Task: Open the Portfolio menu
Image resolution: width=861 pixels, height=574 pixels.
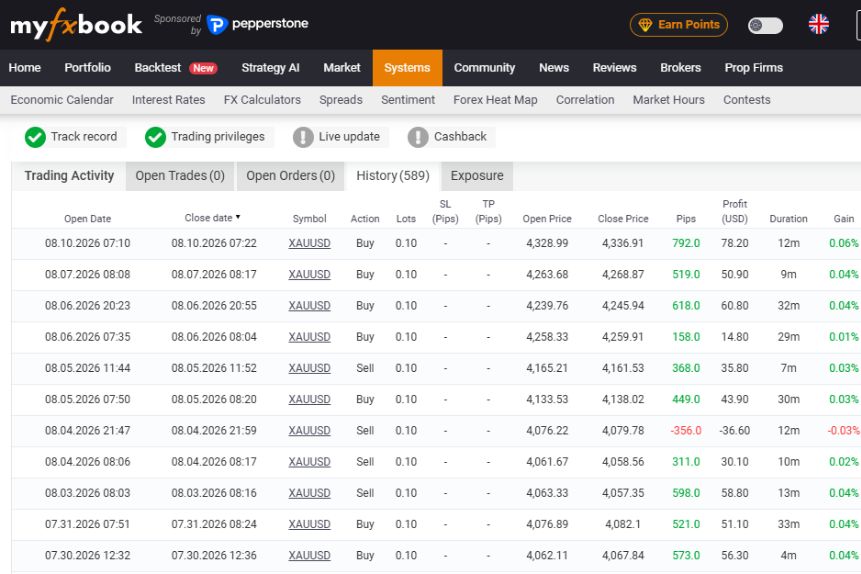Action: coord(87,68)
